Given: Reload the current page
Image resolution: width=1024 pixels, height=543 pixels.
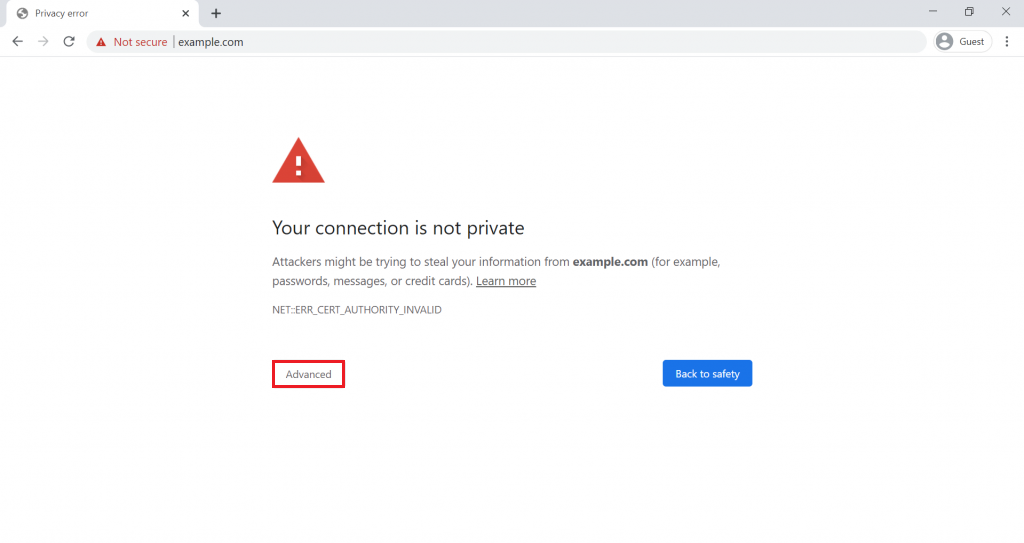Looking at the screenshot, I should click(69, 42).
